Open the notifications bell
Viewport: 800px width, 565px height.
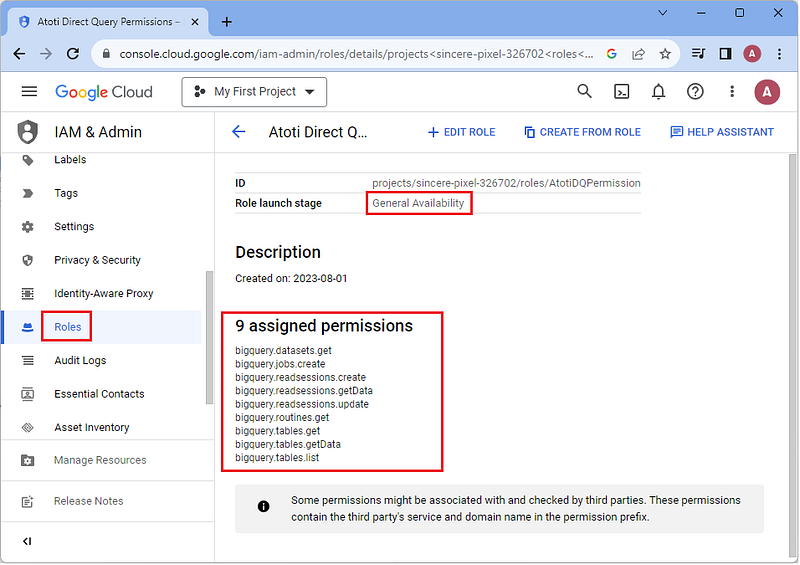click(x=658, y=92)
